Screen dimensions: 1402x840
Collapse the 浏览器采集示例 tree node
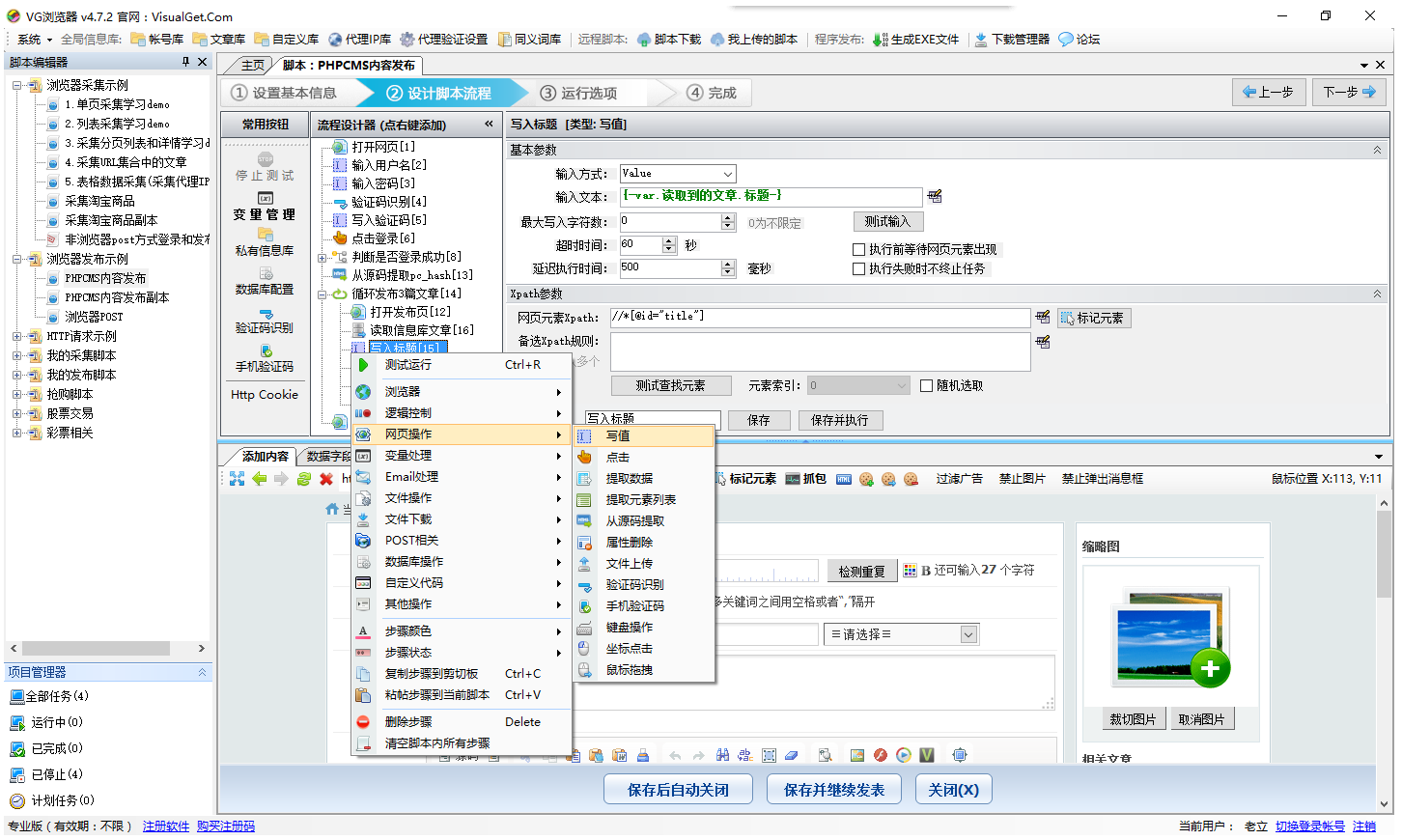click(x=17, y=85)
